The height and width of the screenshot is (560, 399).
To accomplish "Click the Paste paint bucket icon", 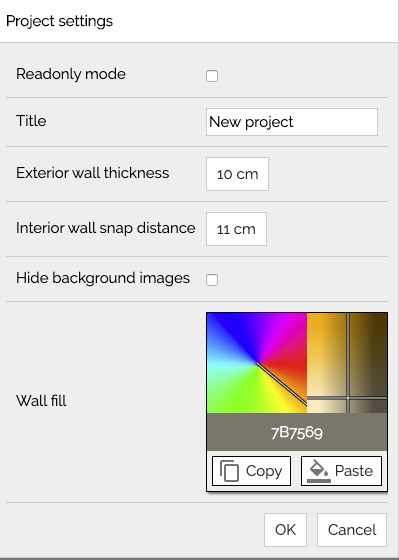I will (x=319, y=471).
